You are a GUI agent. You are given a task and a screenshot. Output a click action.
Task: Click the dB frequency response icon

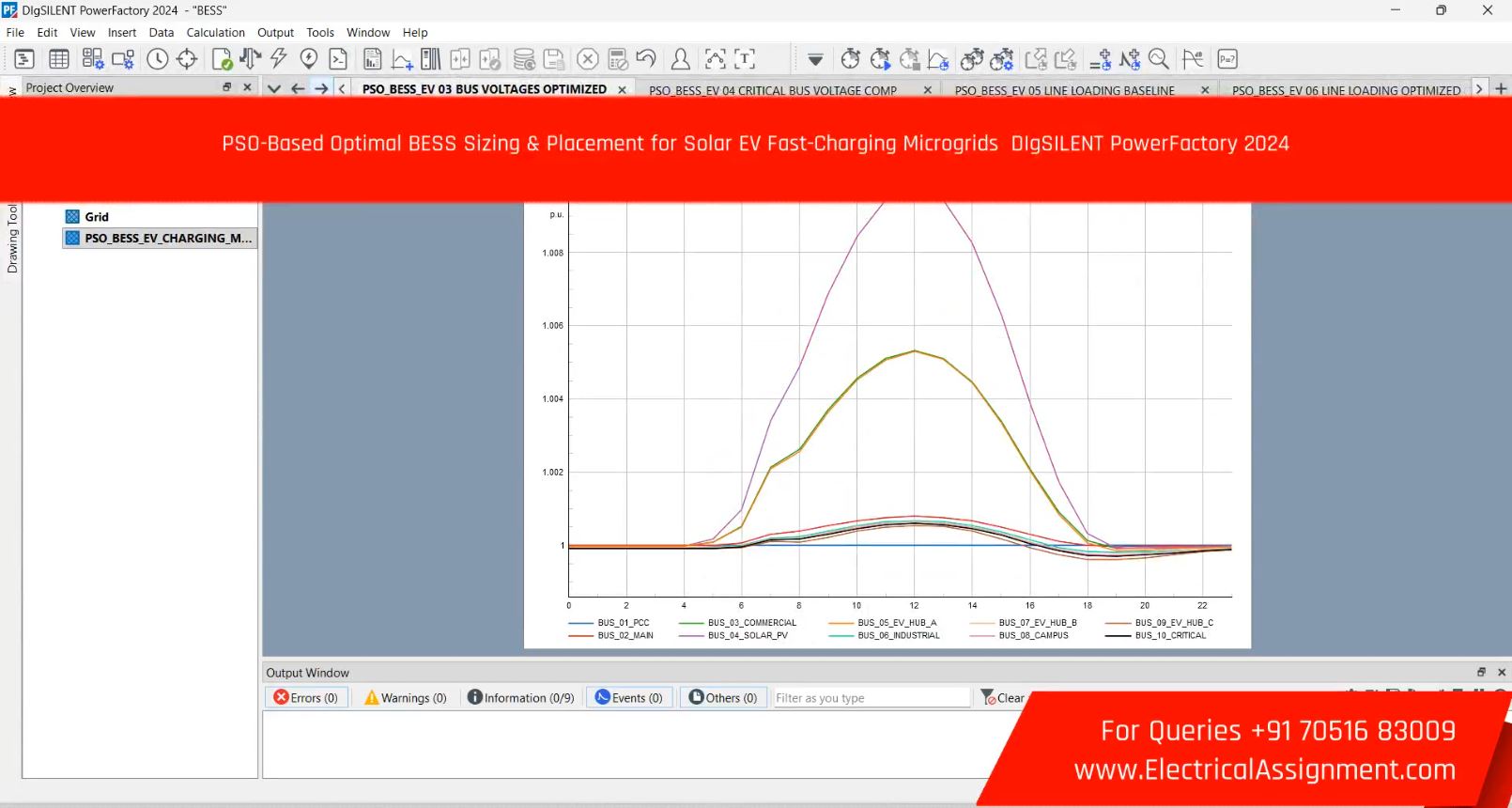[x=1193, y=59]
